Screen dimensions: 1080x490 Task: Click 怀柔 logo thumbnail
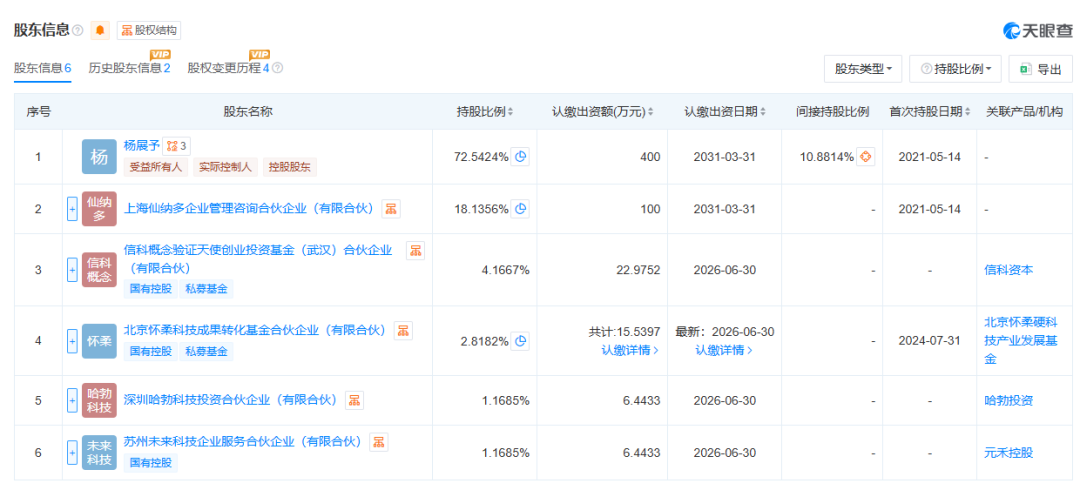pos(99,340)
